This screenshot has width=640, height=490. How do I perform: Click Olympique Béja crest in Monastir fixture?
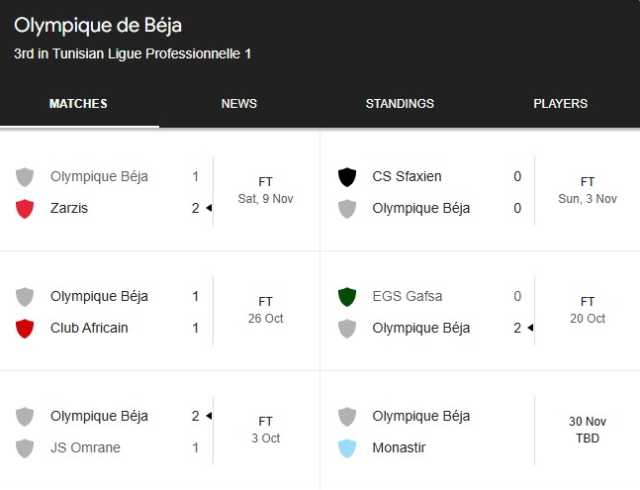tap(347, 416)
